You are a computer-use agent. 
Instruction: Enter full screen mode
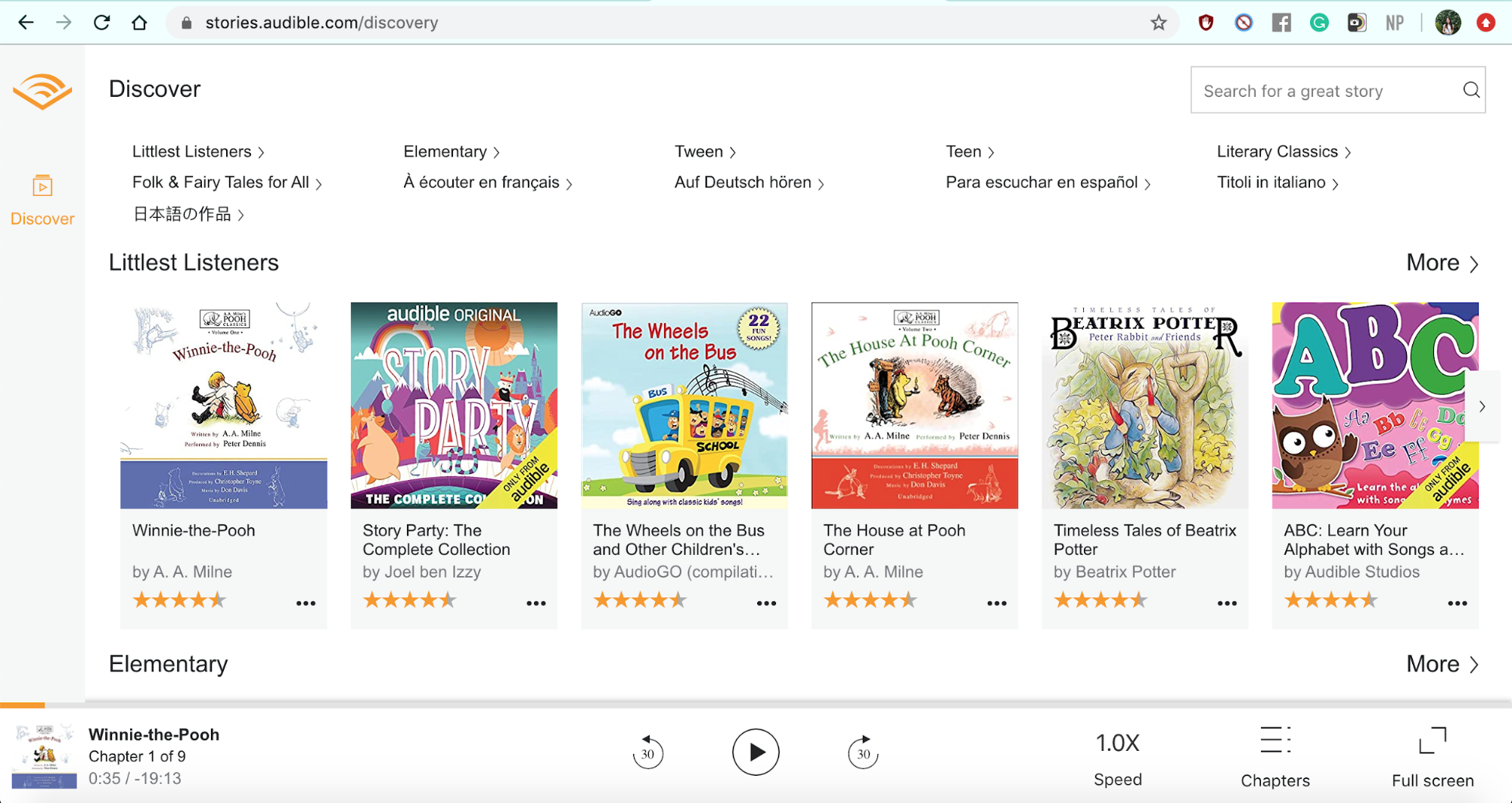click(x=1432, y=741)
